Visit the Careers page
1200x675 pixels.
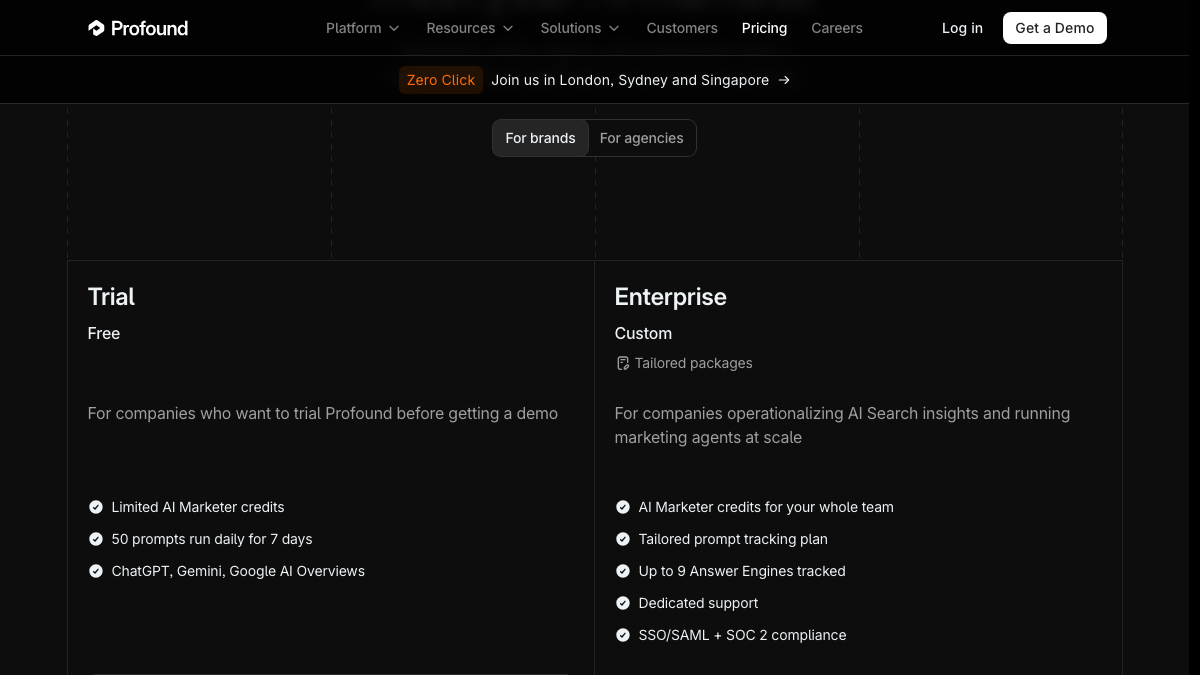click(837, 28)
